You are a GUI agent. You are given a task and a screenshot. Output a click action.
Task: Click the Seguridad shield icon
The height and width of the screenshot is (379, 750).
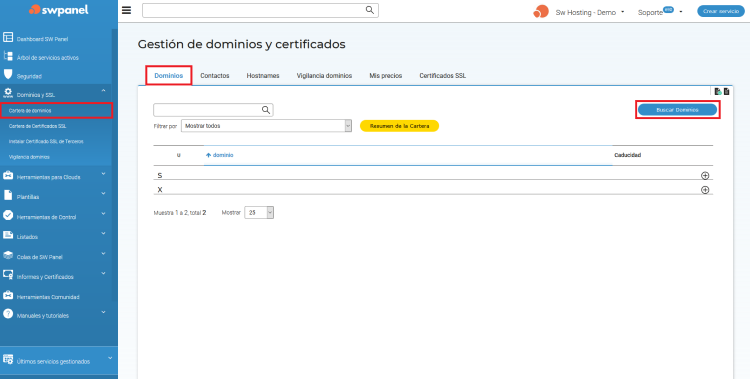(8, 74)
